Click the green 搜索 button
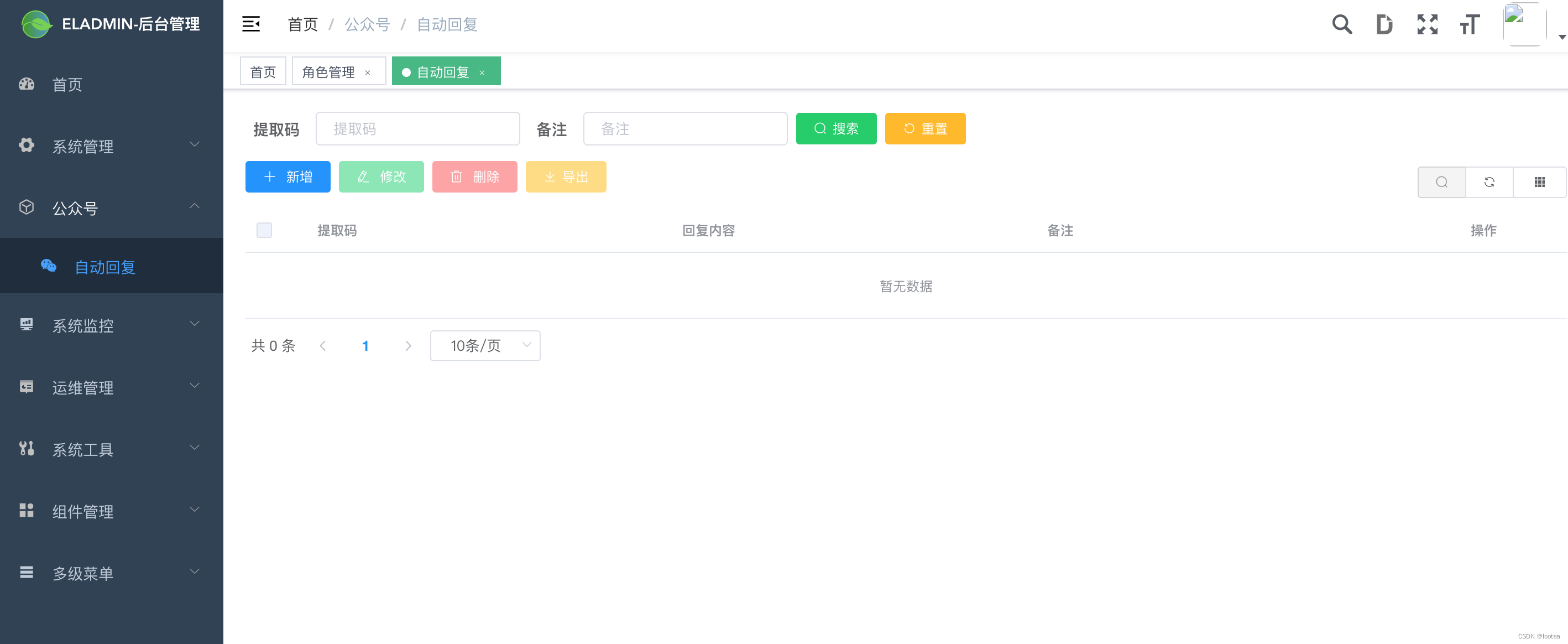The image size is (1568, 644). point(837,128)
